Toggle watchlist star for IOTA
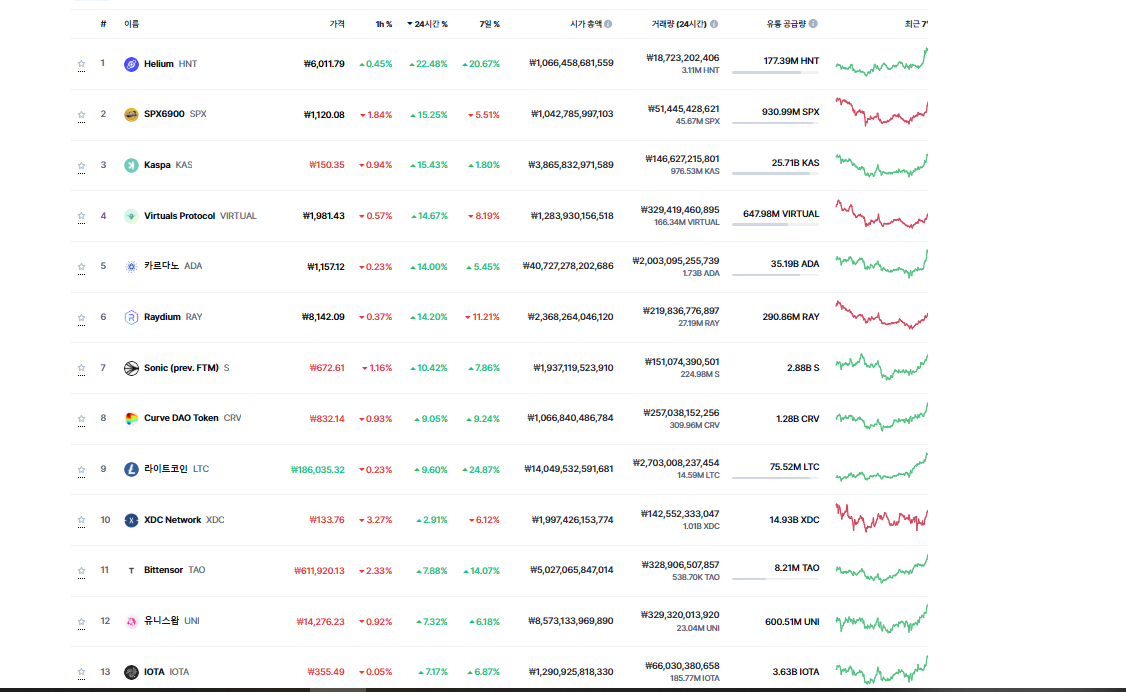Image resolution: width=1126 pixels, height=692 pixels. click(81, 673)
